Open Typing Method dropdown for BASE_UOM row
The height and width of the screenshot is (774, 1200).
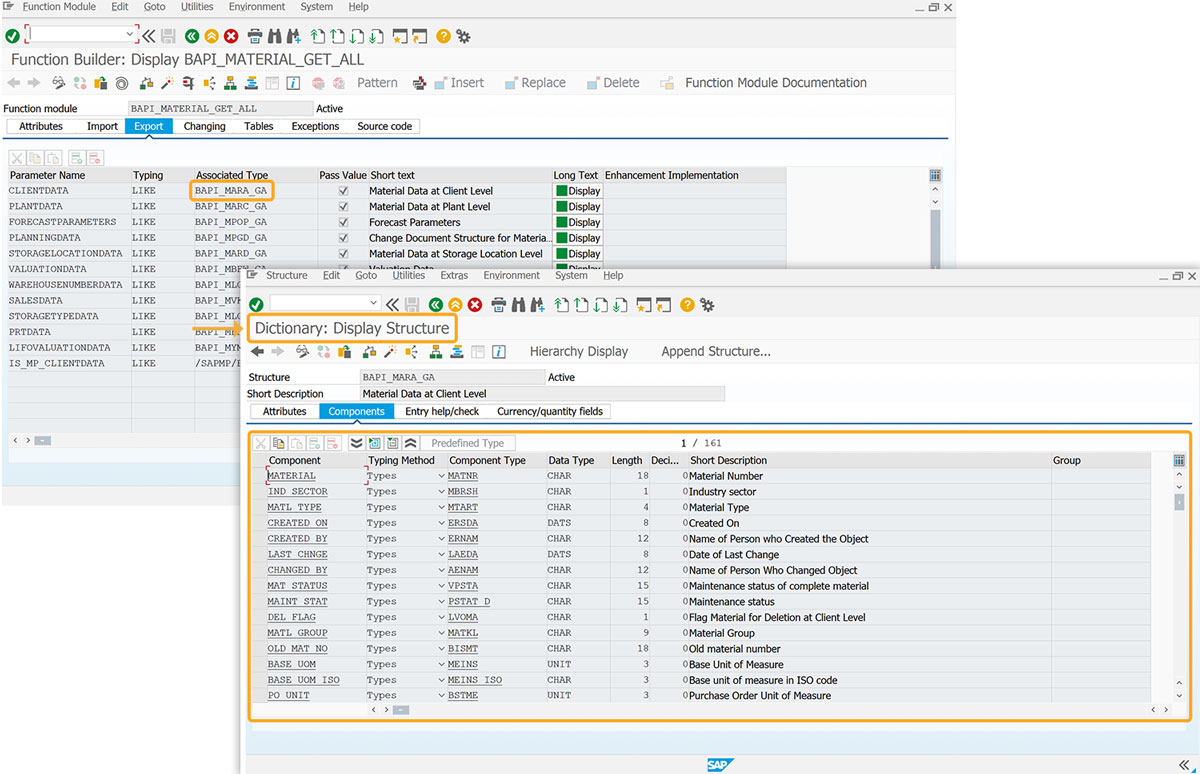click(x=441, y=665)
